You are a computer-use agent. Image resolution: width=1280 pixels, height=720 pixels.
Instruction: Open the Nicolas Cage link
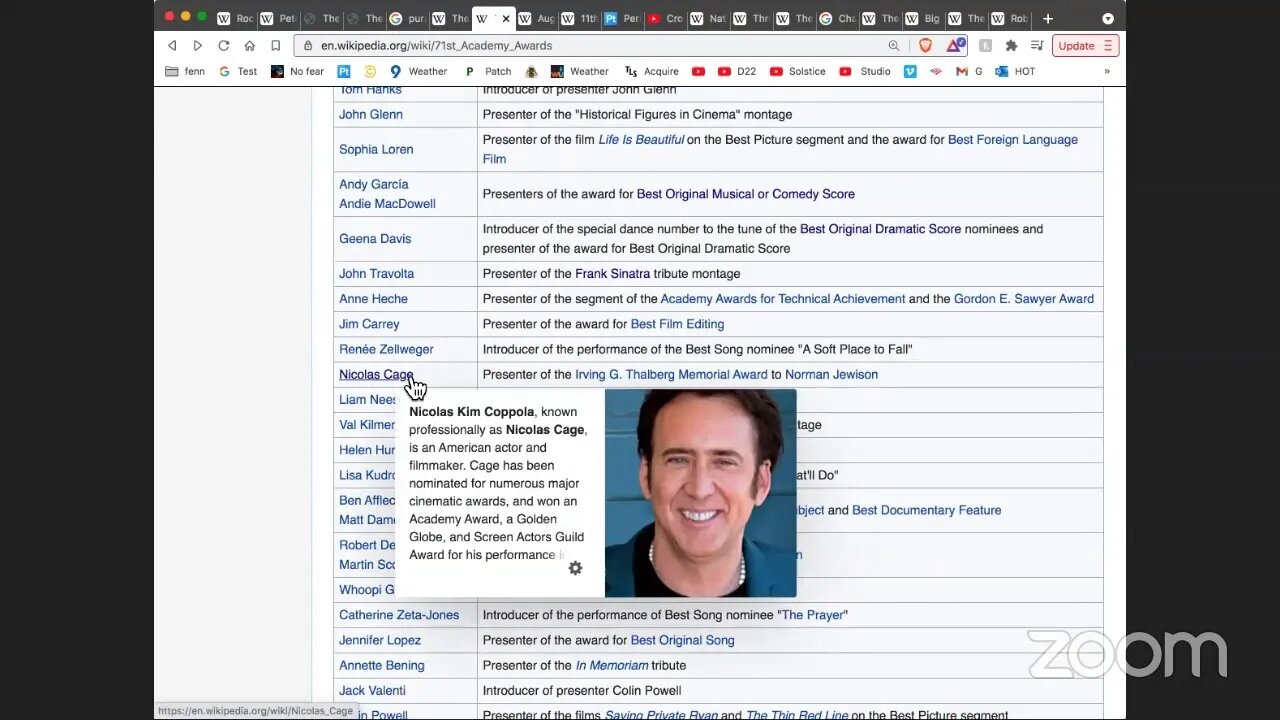[x=376, y=374]
